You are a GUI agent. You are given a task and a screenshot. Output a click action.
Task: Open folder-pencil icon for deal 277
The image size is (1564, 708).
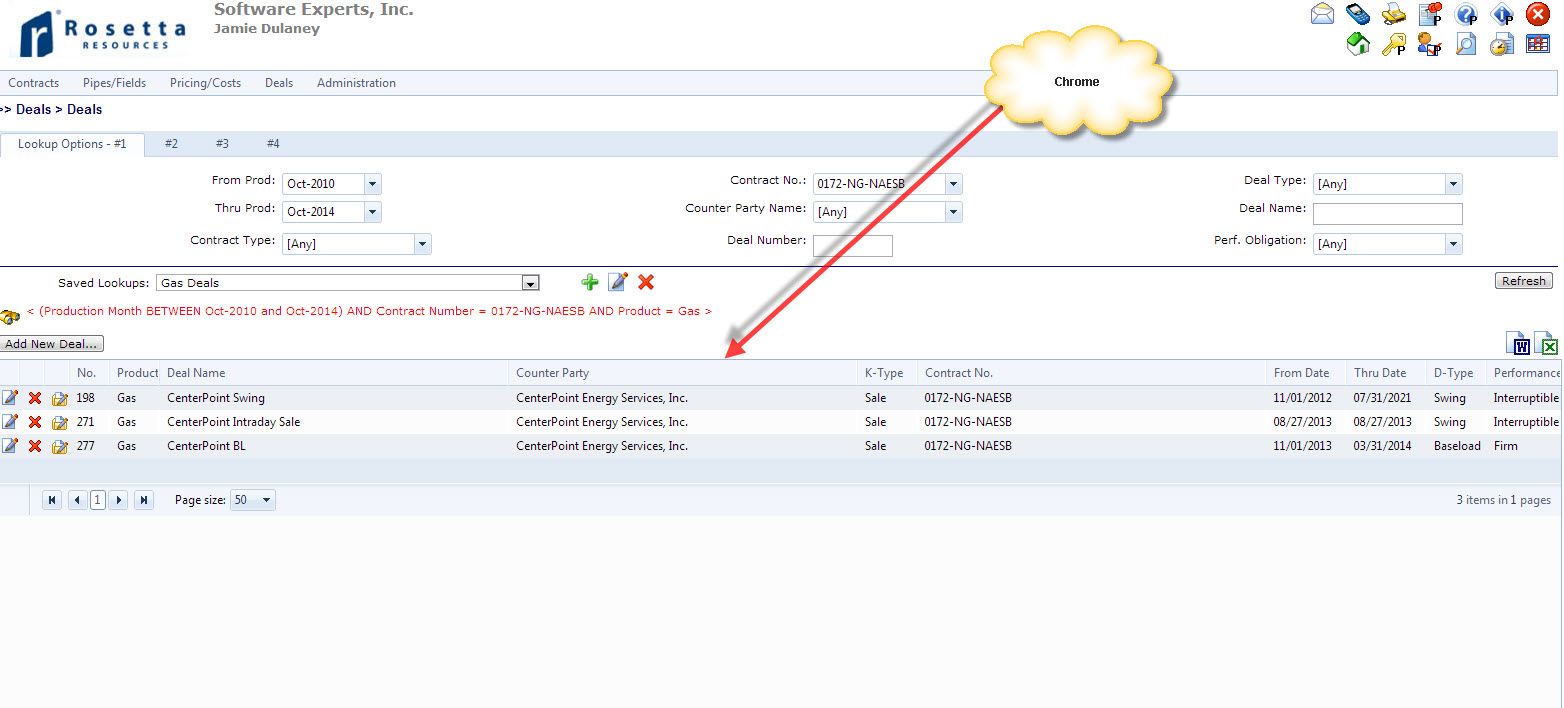[60, 446]
